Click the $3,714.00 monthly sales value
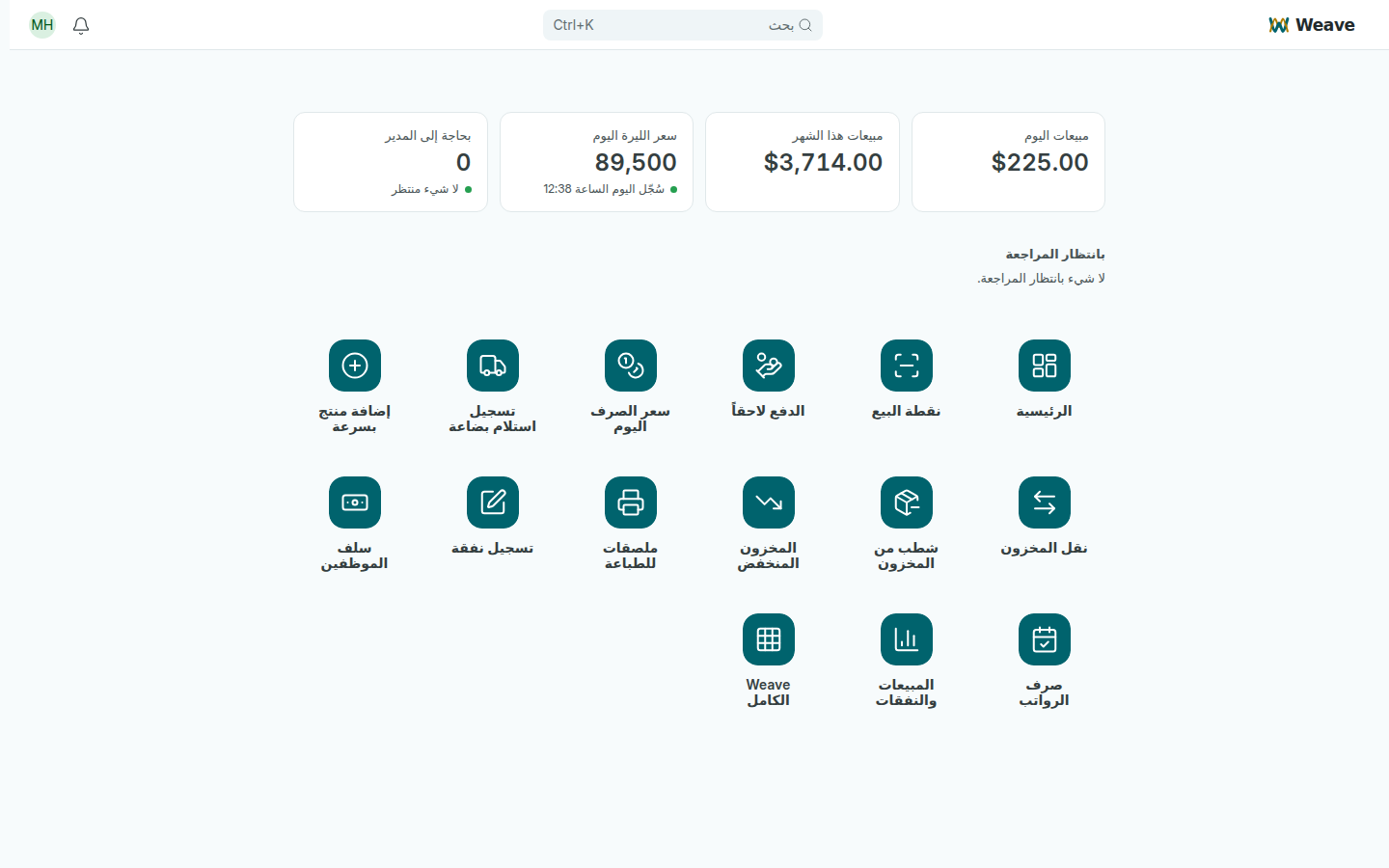Image resolution: width=1389 pixels, height=868 pixels. click(x=823, y=162)
